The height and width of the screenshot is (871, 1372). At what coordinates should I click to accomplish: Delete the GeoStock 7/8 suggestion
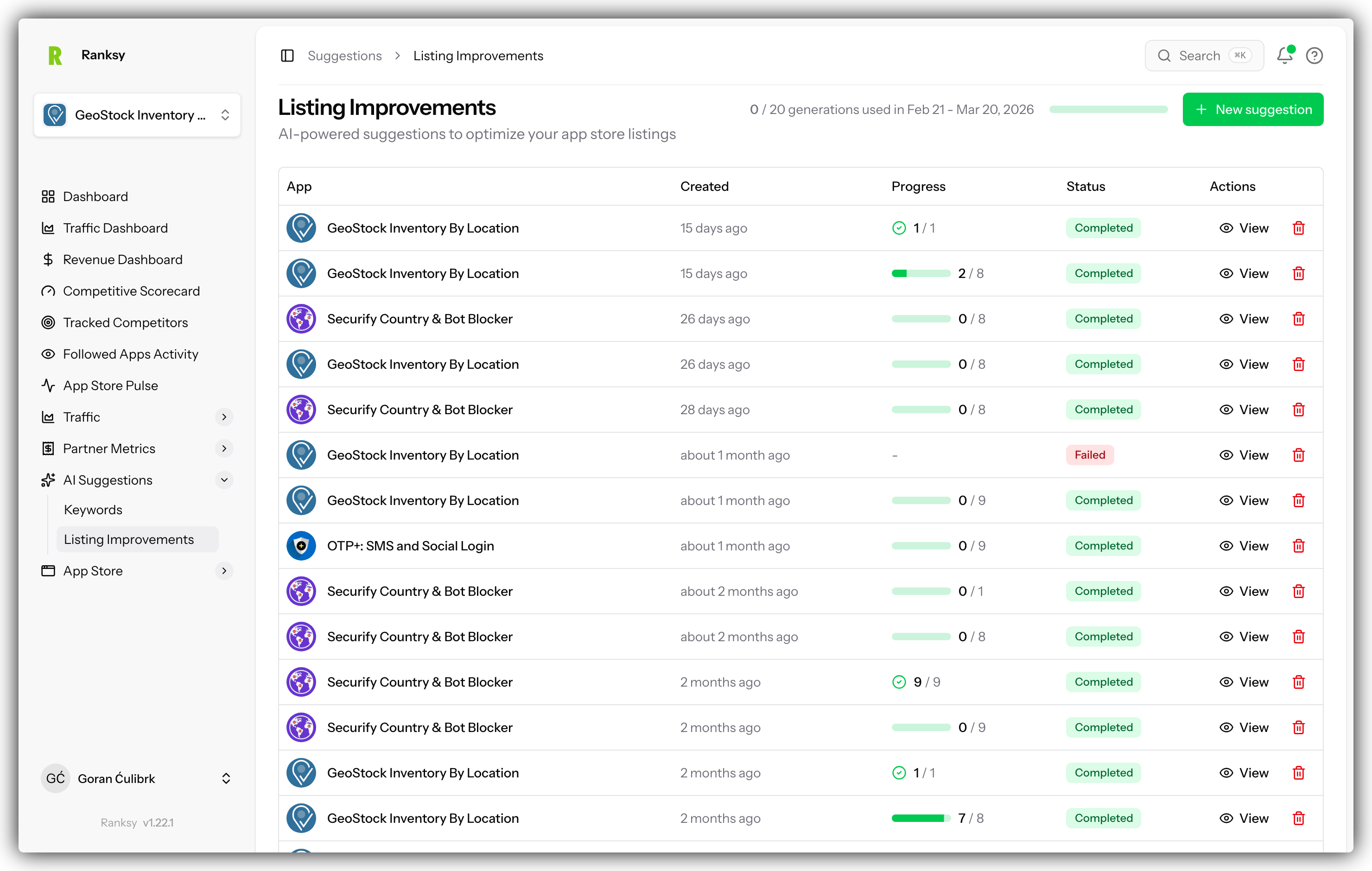click(1298, 818)
